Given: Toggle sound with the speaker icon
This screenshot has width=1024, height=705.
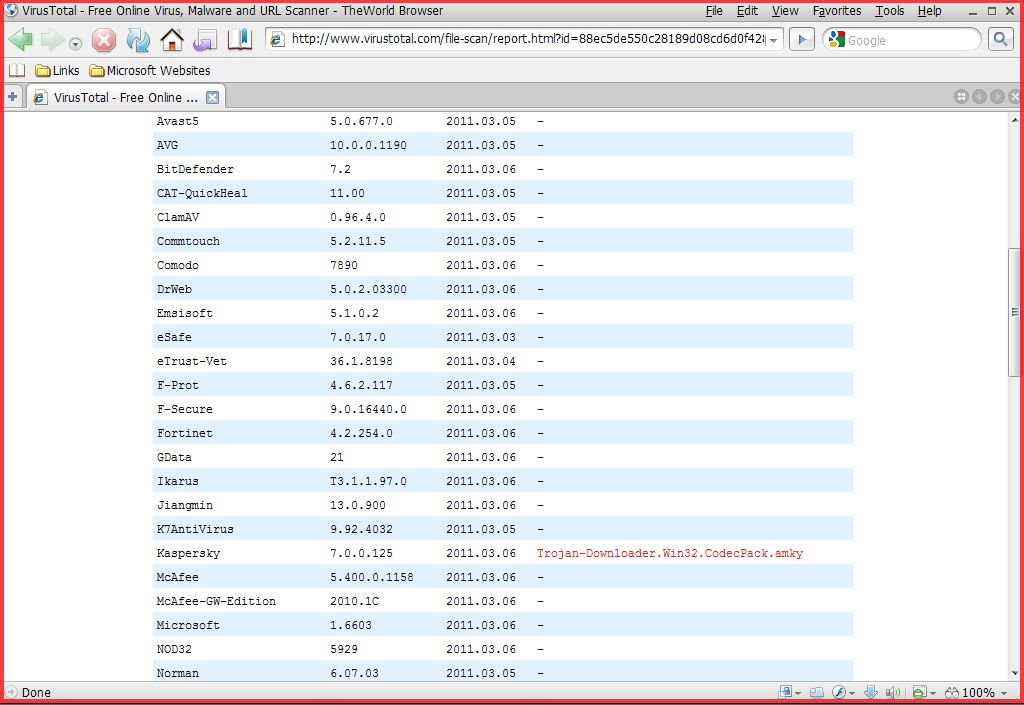Looking at the screenshot, I should tap(893, 692).
